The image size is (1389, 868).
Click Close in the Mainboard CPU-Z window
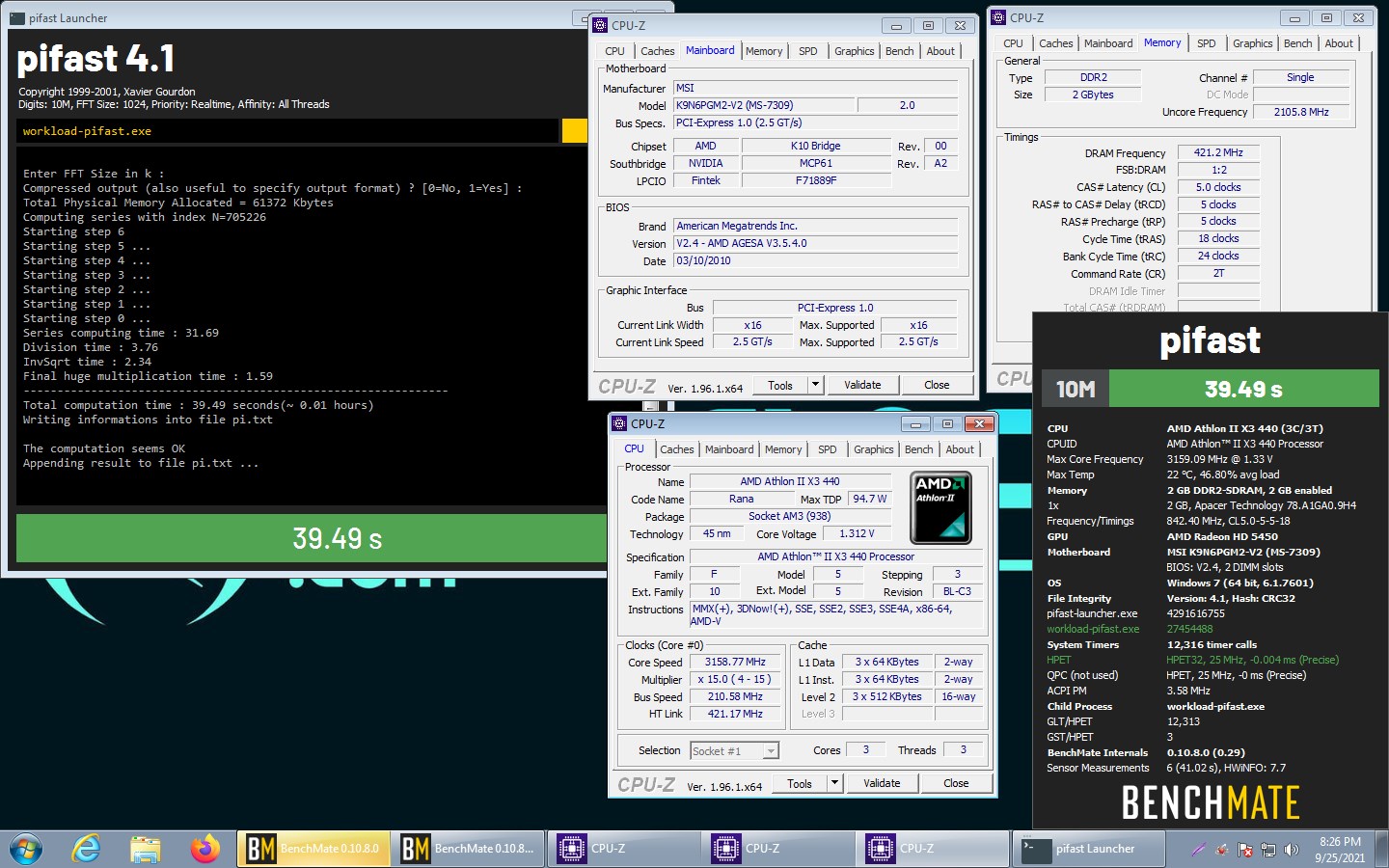937,385
